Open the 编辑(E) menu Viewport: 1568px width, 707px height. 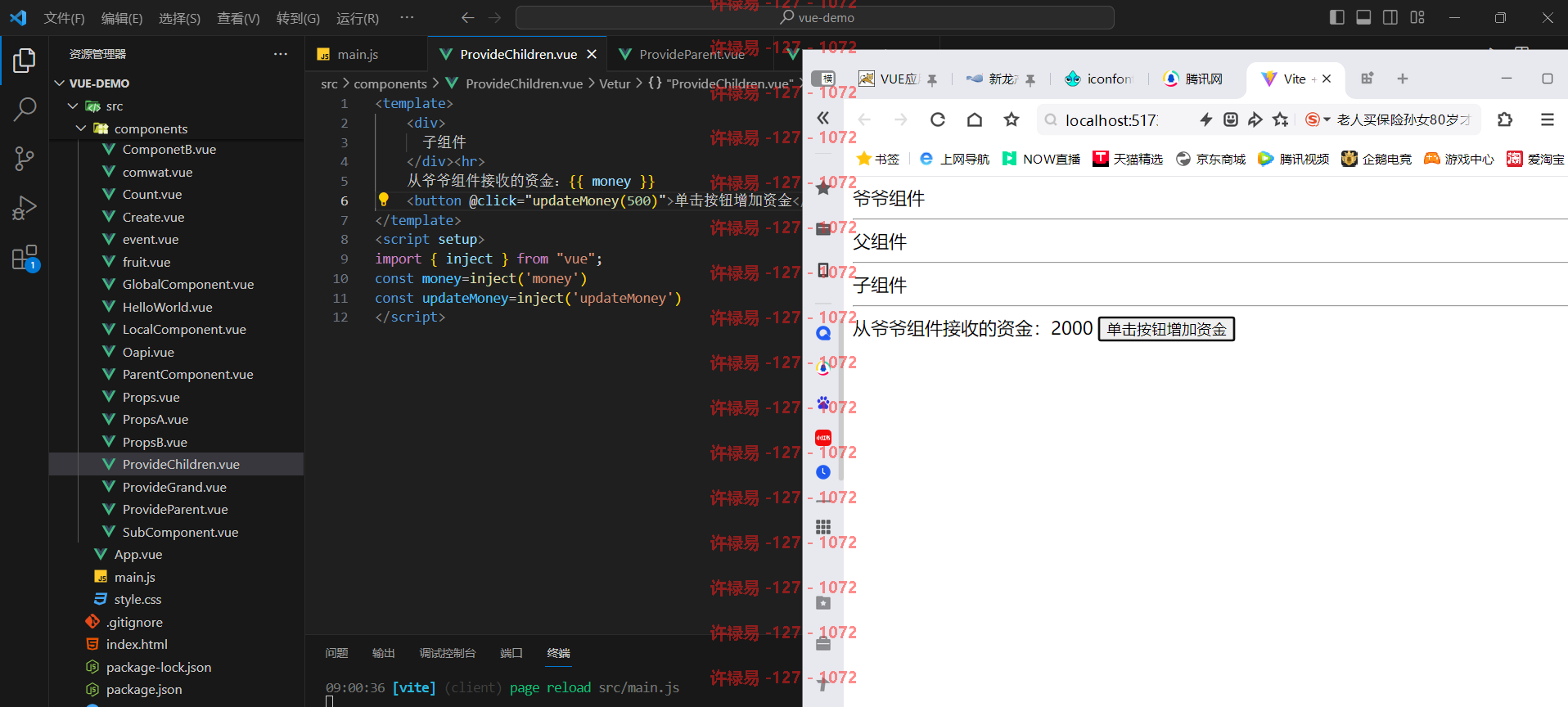(122, 18)
